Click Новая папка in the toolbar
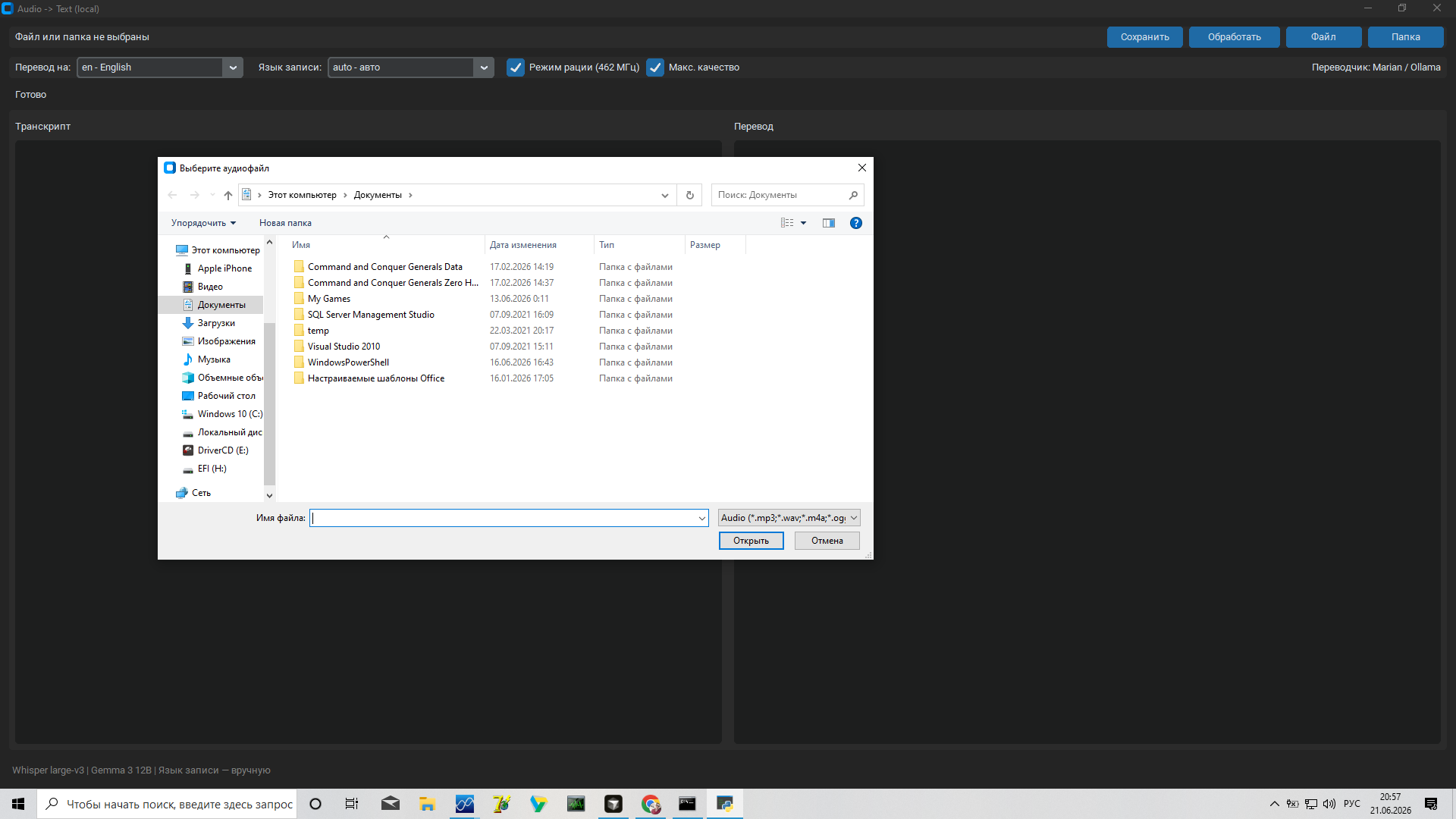Viewport: 1456px width, 819px height. (285, 223)
